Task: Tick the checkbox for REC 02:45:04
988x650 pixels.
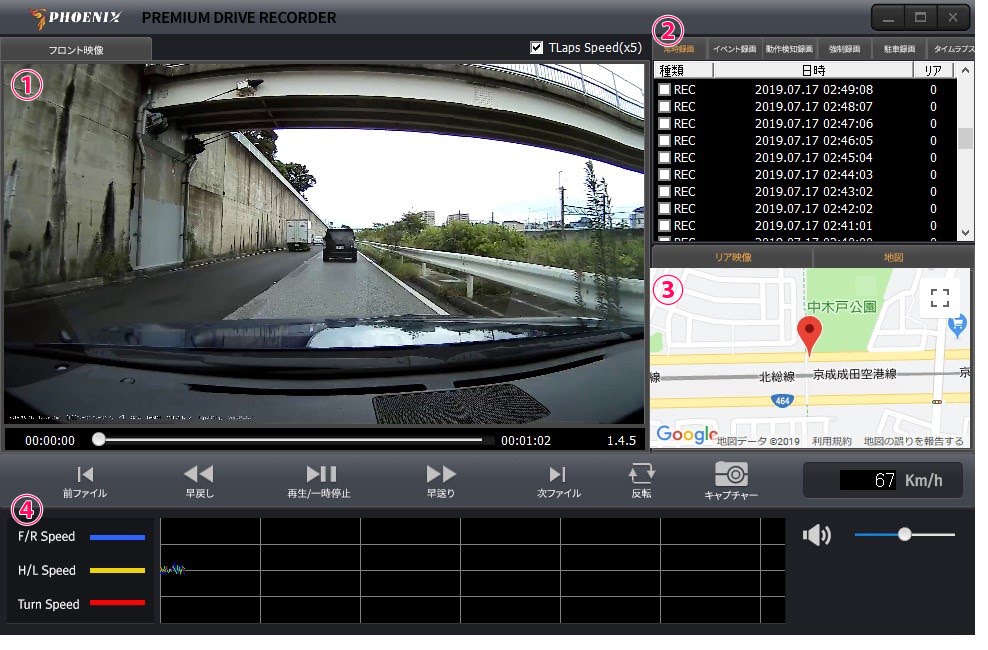Action: [x=664, y=158]
